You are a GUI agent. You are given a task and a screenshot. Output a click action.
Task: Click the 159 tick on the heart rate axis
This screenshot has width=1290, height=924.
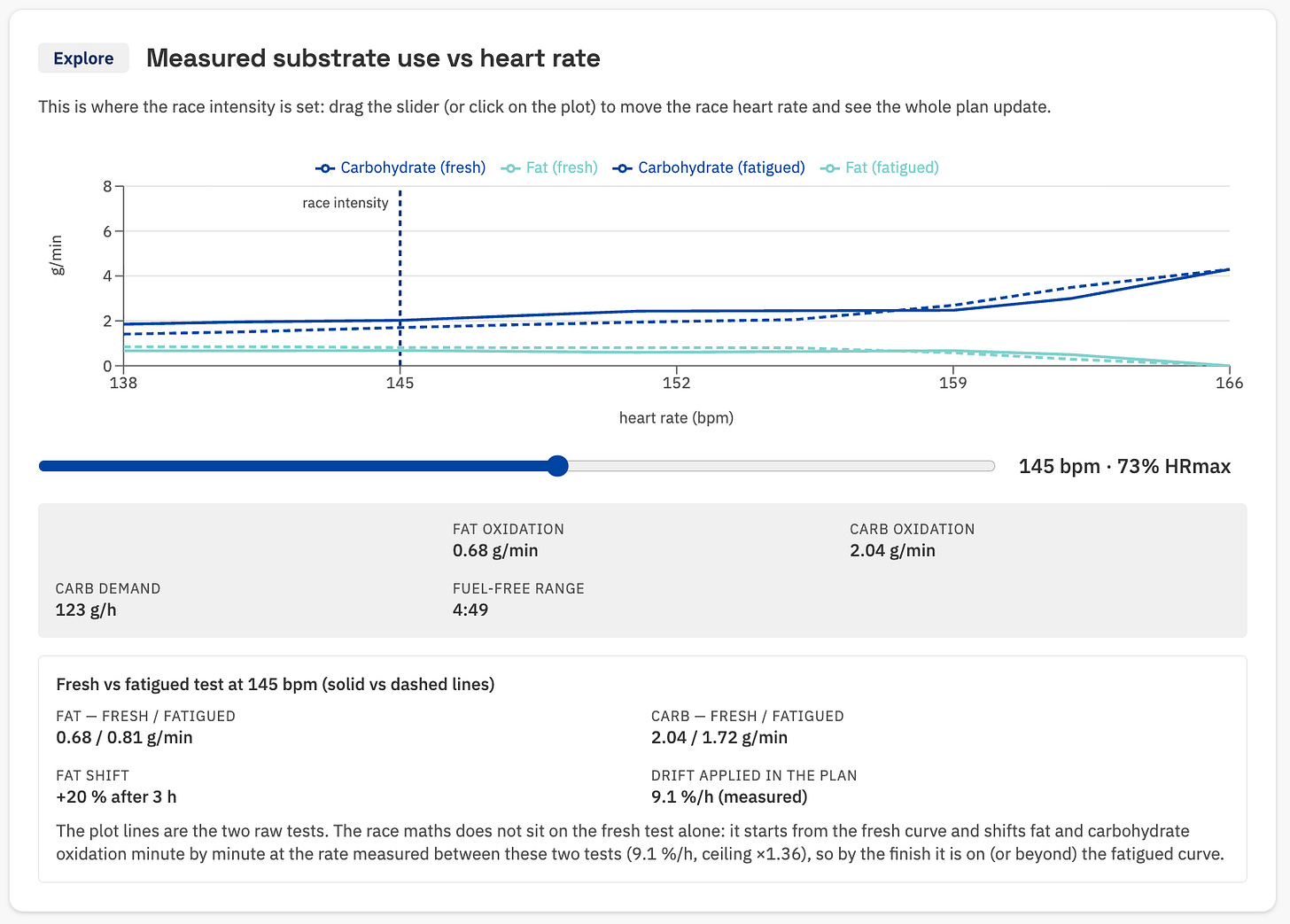coord(952,383)
